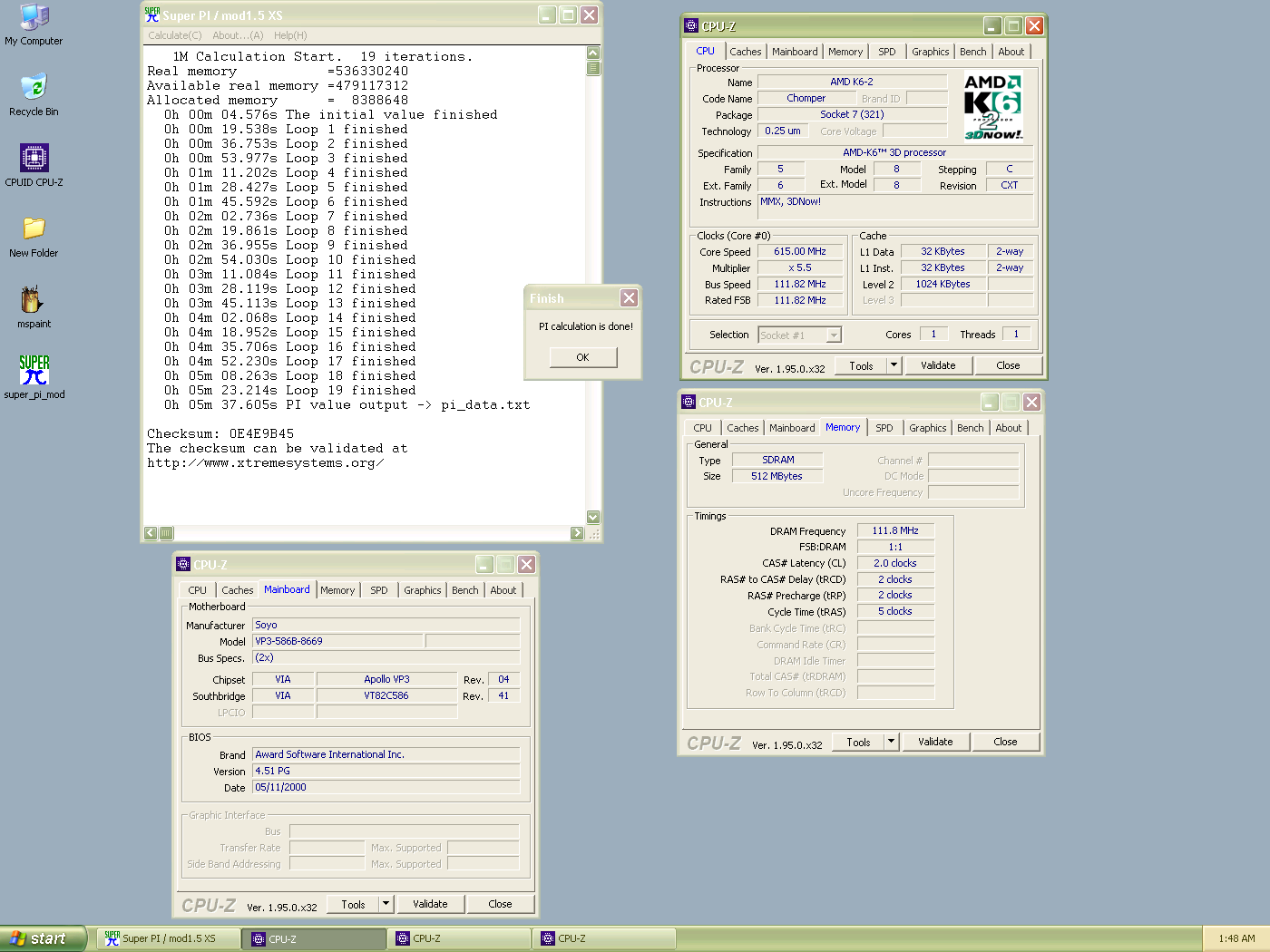Click the VT82C586 southbridge field
This screenshot has height=952, width=1270.
click(x=386, y=695)
